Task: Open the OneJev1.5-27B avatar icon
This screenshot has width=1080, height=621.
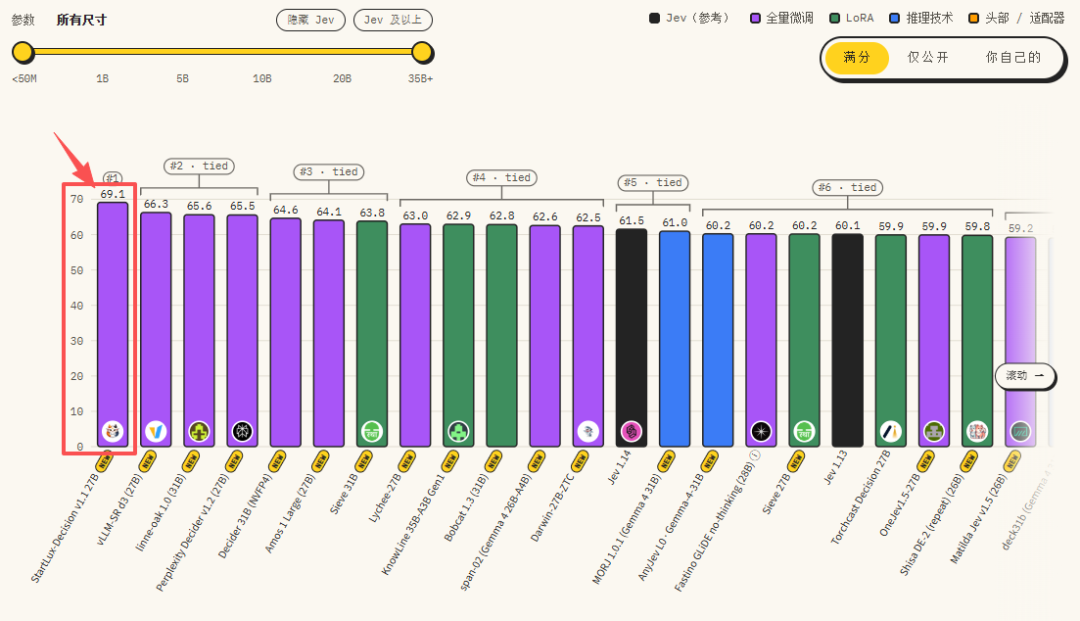Action: tap(933, 432)
